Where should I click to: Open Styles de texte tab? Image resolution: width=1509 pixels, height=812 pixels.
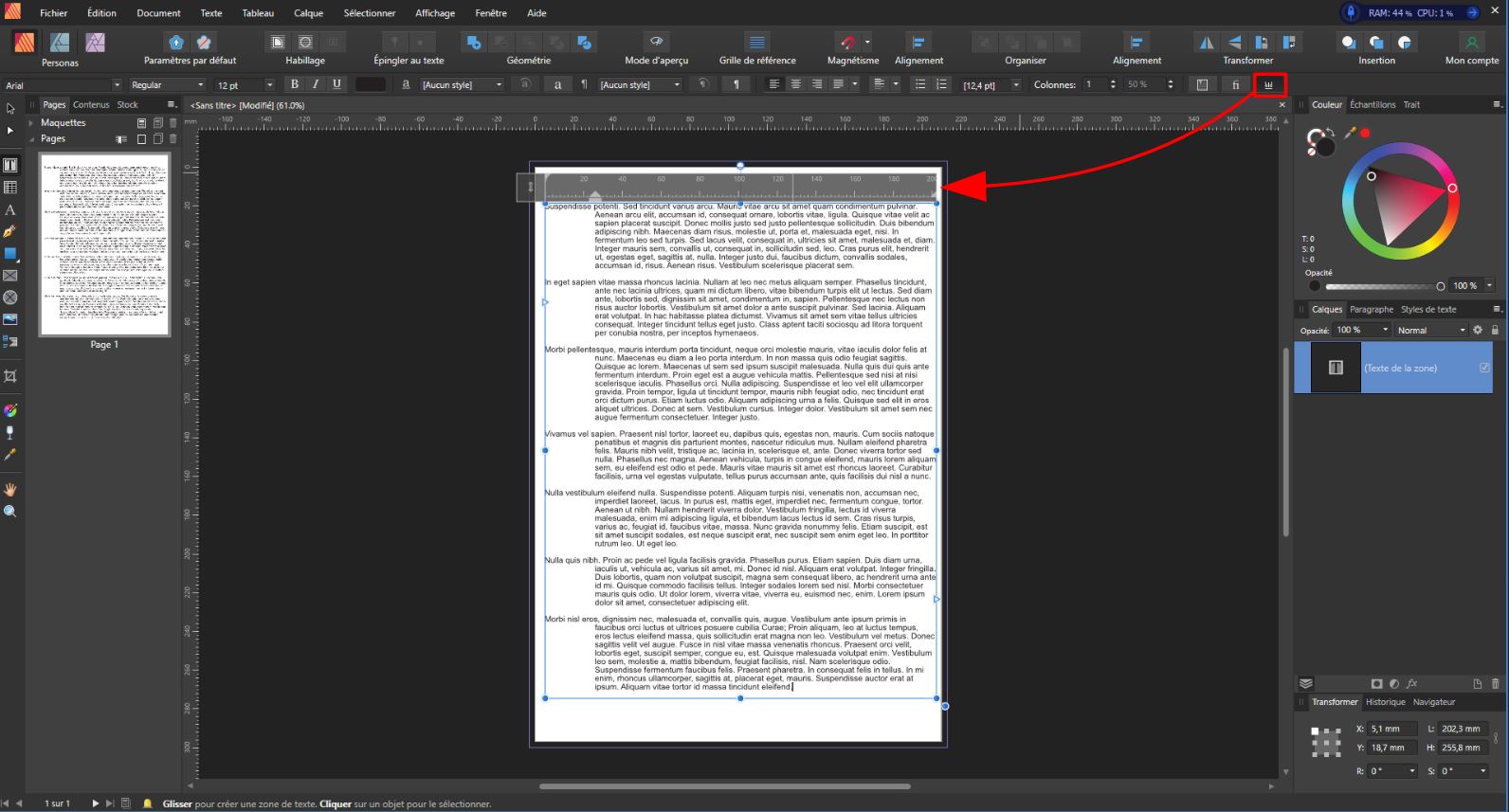tap(1428, 309)
